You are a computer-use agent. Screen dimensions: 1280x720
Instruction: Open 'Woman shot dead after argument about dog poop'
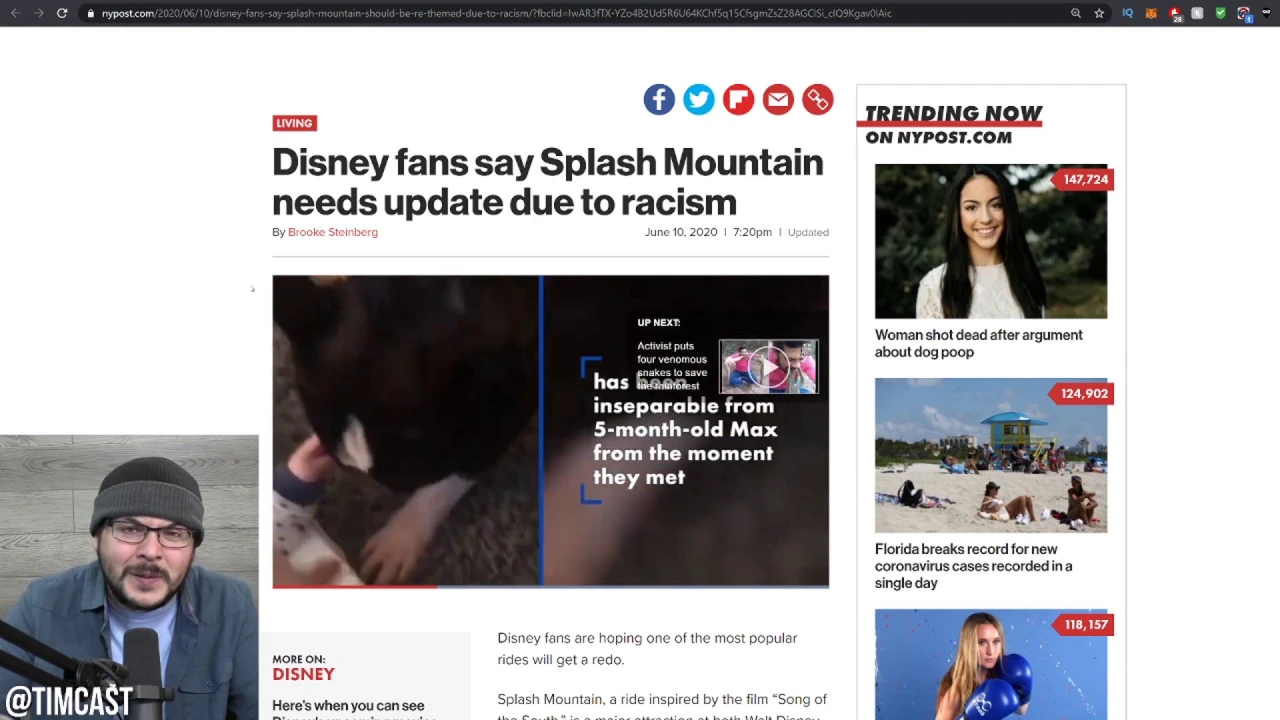point(978,343)
